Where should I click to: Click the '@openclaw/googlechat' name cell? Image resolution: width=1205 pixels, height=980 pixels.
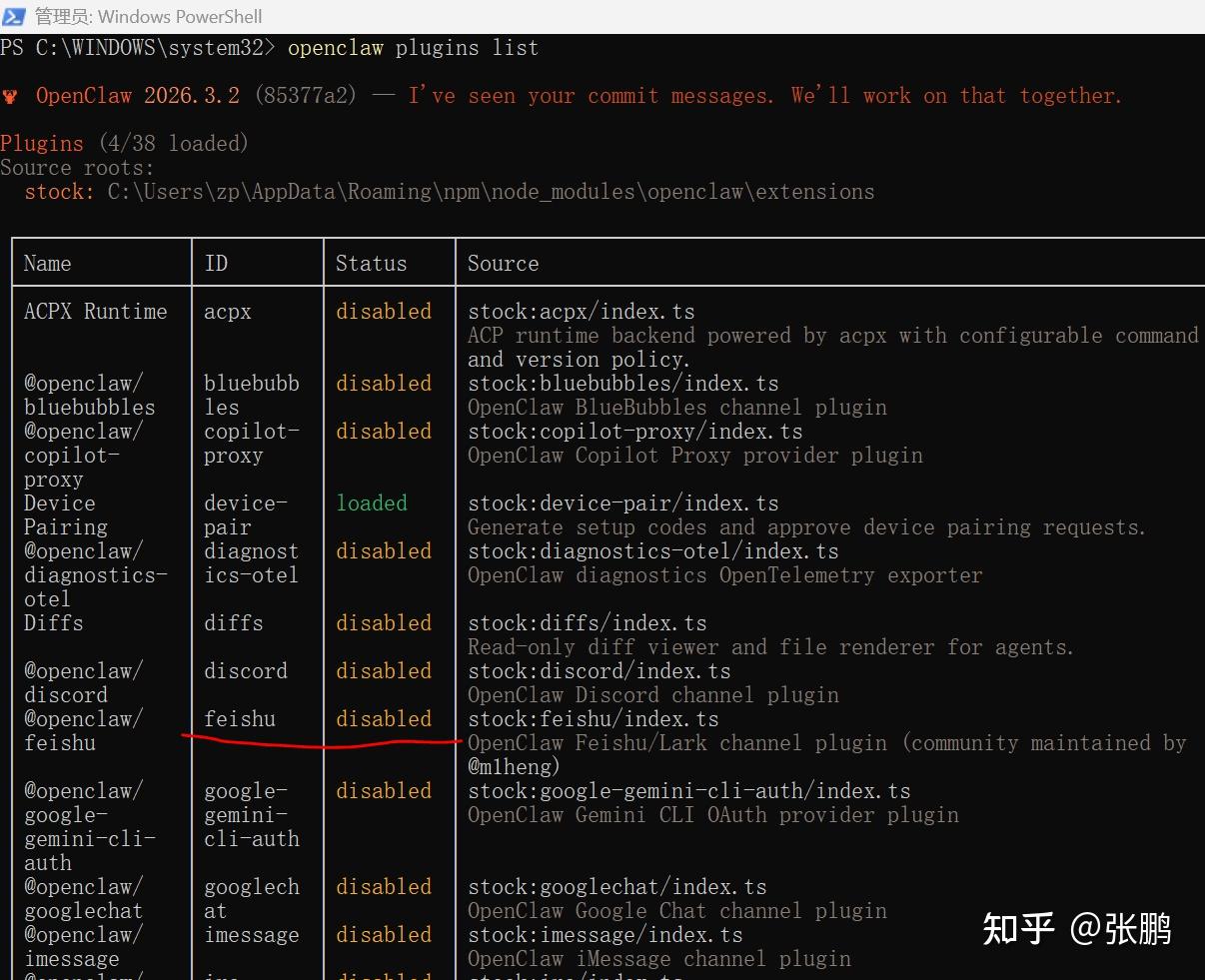[x=83, y=899]
